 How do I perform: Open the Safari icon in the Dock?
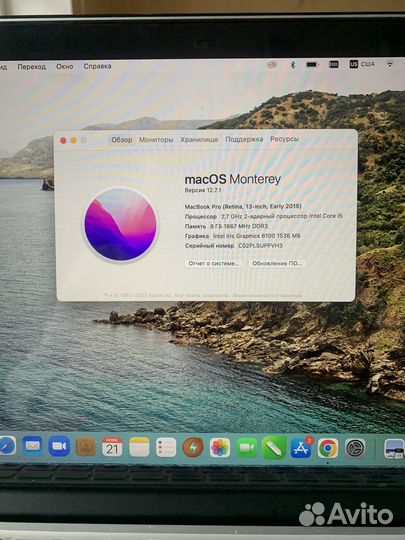pos(7,446)
